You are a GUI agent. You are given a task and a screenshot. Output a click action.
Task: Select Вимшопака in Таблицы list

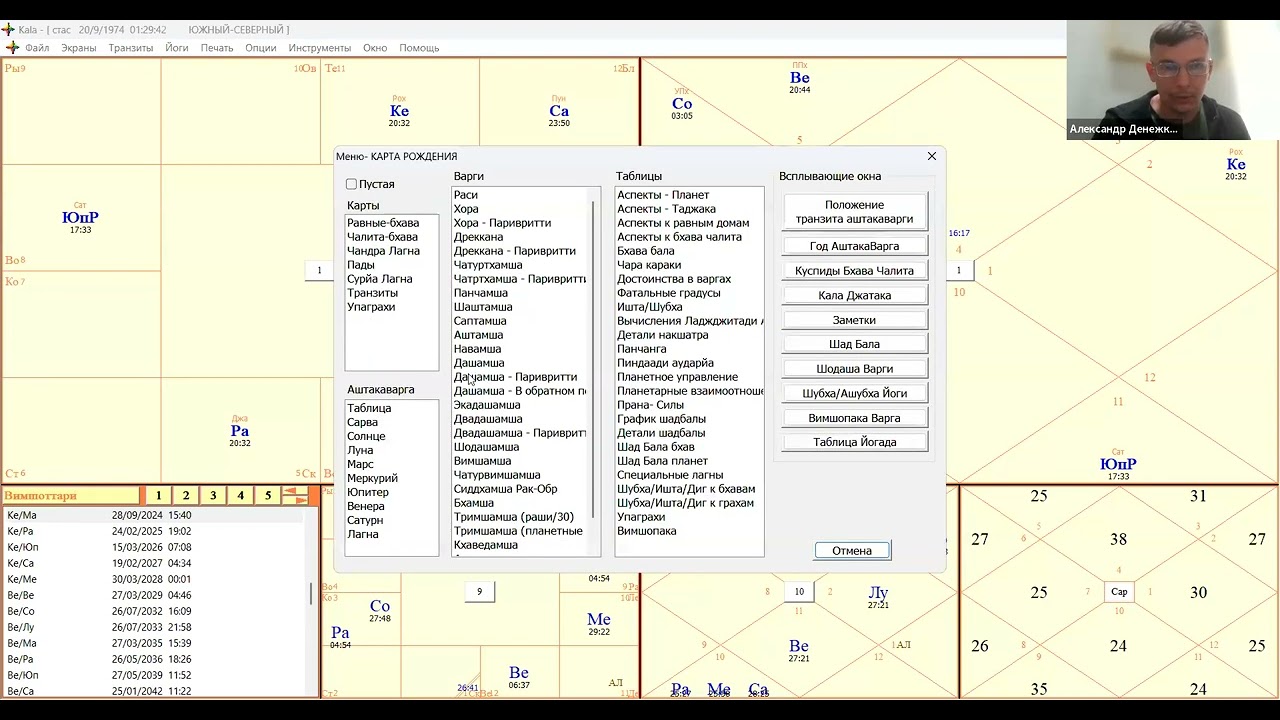click(647, 531)
